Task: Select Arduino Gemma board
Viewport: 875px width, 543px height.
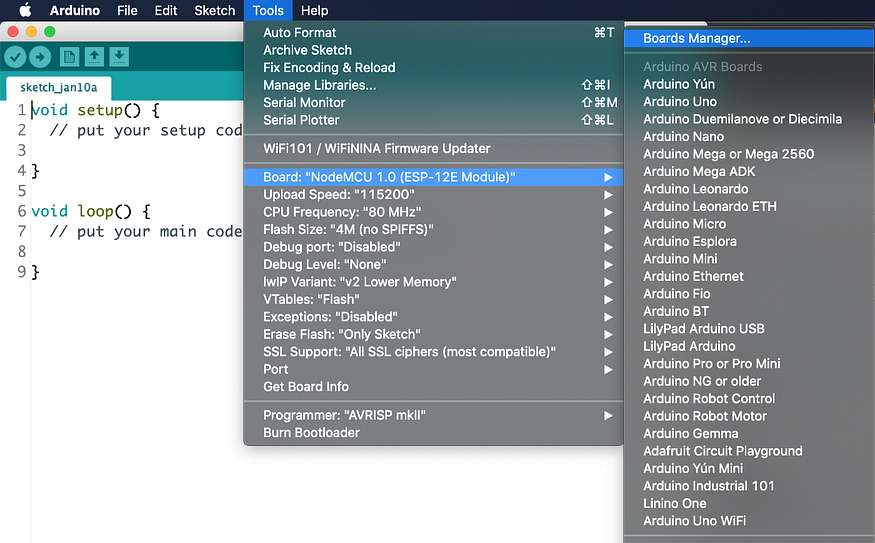Action: (x=749, y=434)
